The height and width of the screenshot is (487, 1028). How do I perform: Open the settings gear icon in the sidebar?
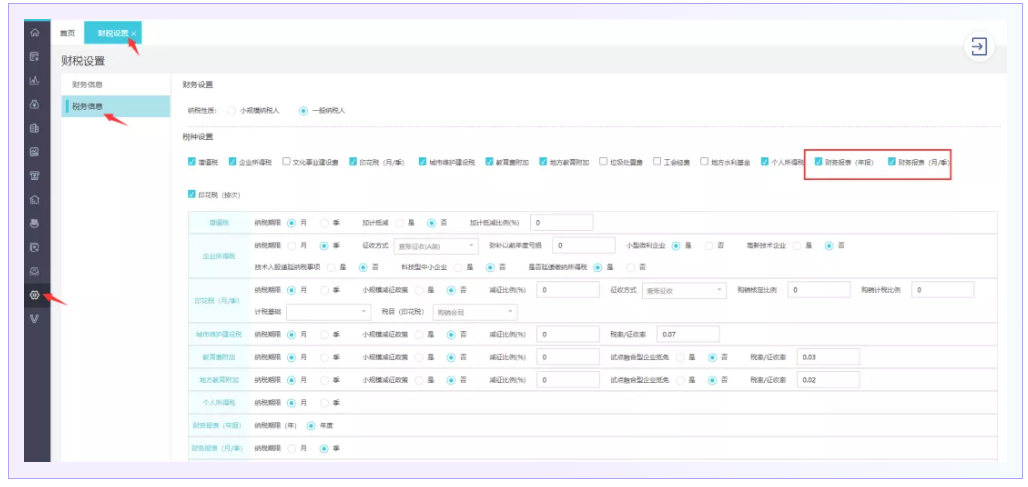click(35, 295)
